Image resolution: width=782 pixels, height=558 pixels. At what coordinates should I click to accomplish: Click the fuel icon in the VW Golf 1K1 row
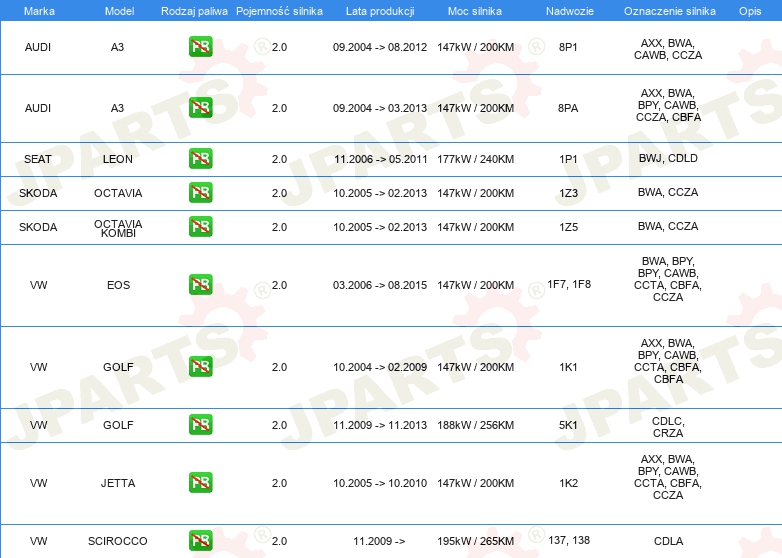tap(200, 367)
